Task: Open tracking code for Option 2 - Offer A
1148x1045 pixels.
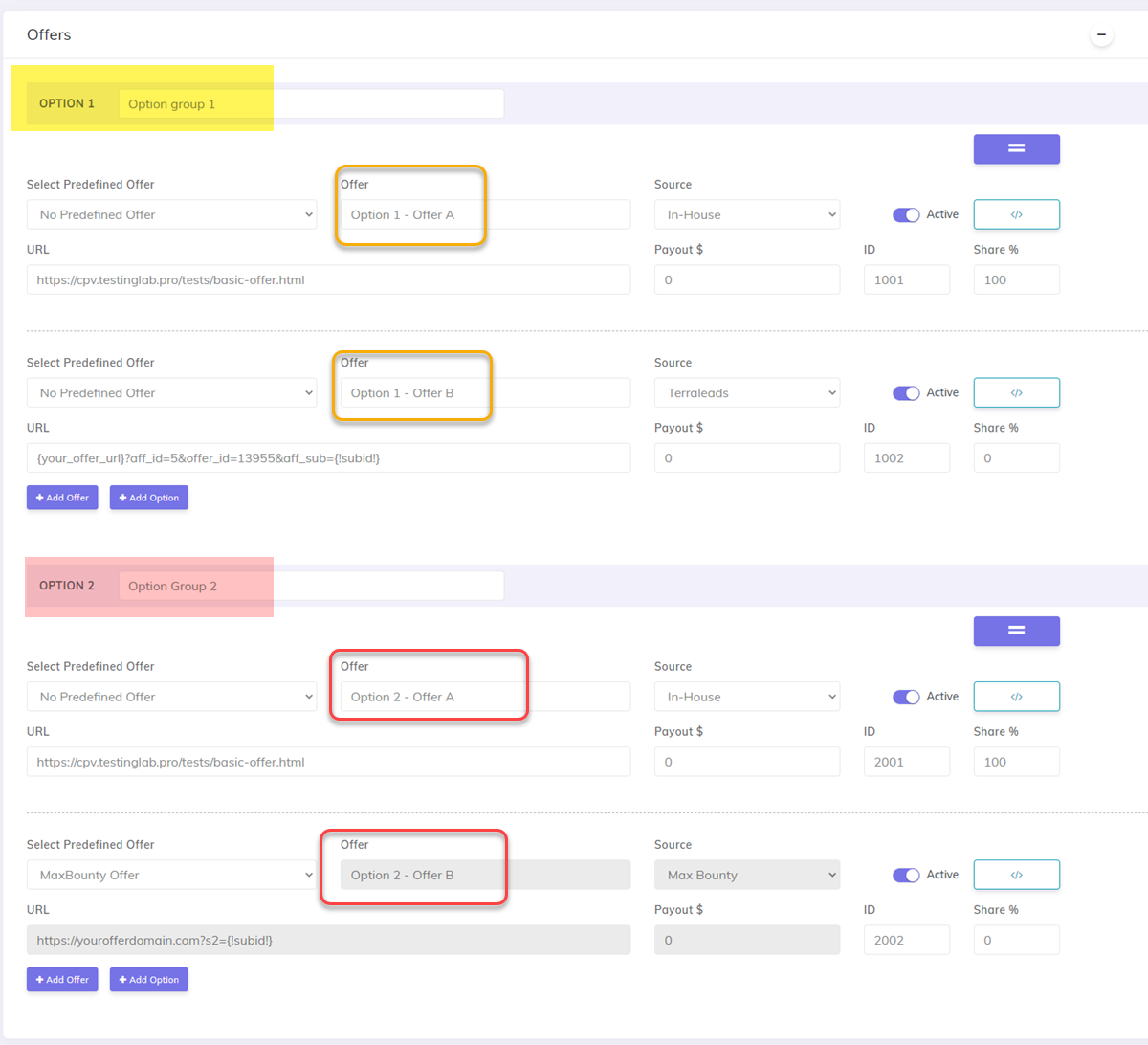Action: coord(1016,696)
